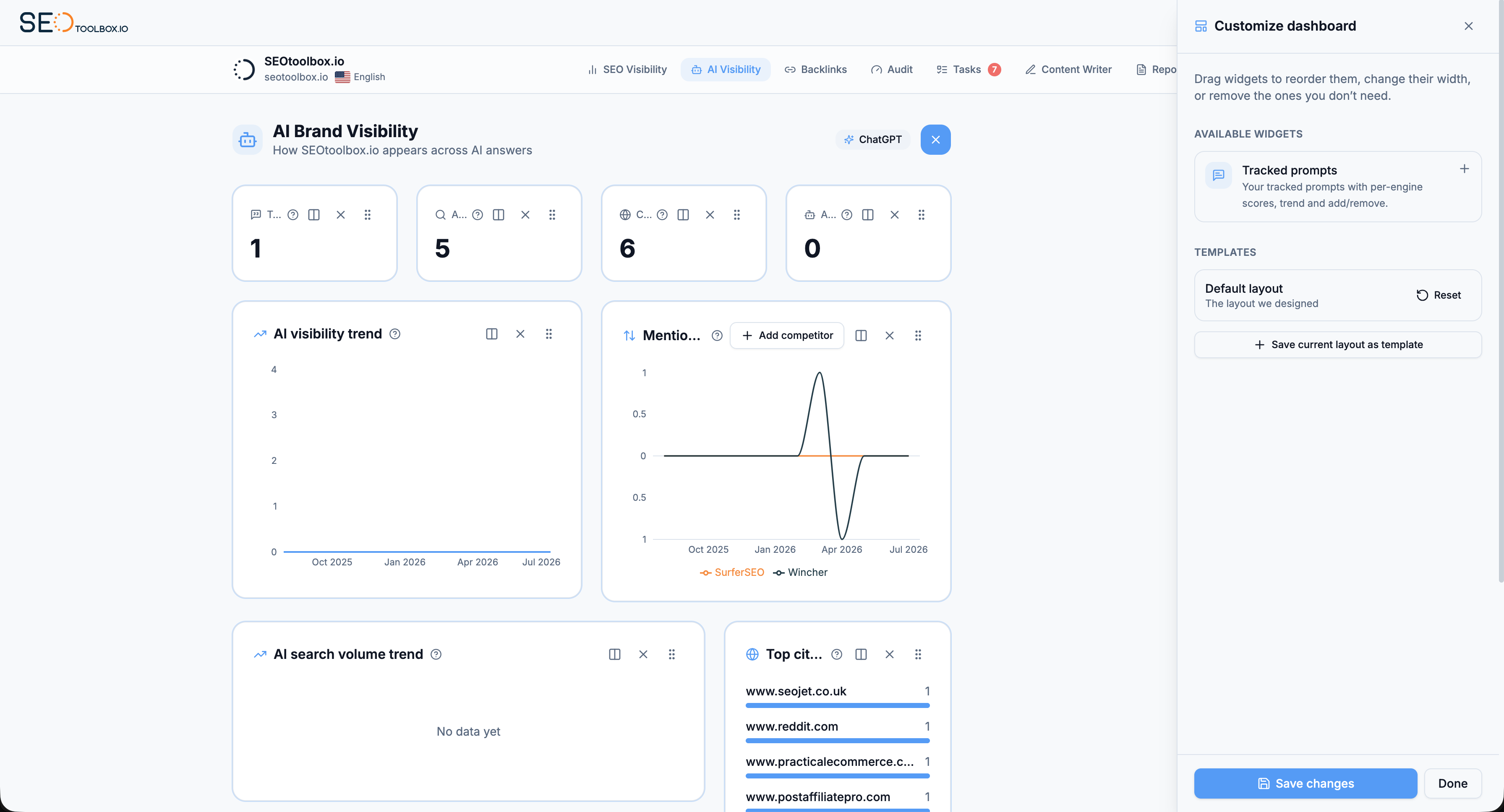The image size is (1504, 812).
Task: Change width of AI visibility trend widget
Action: pyautogui.click(x=491, y=334)
